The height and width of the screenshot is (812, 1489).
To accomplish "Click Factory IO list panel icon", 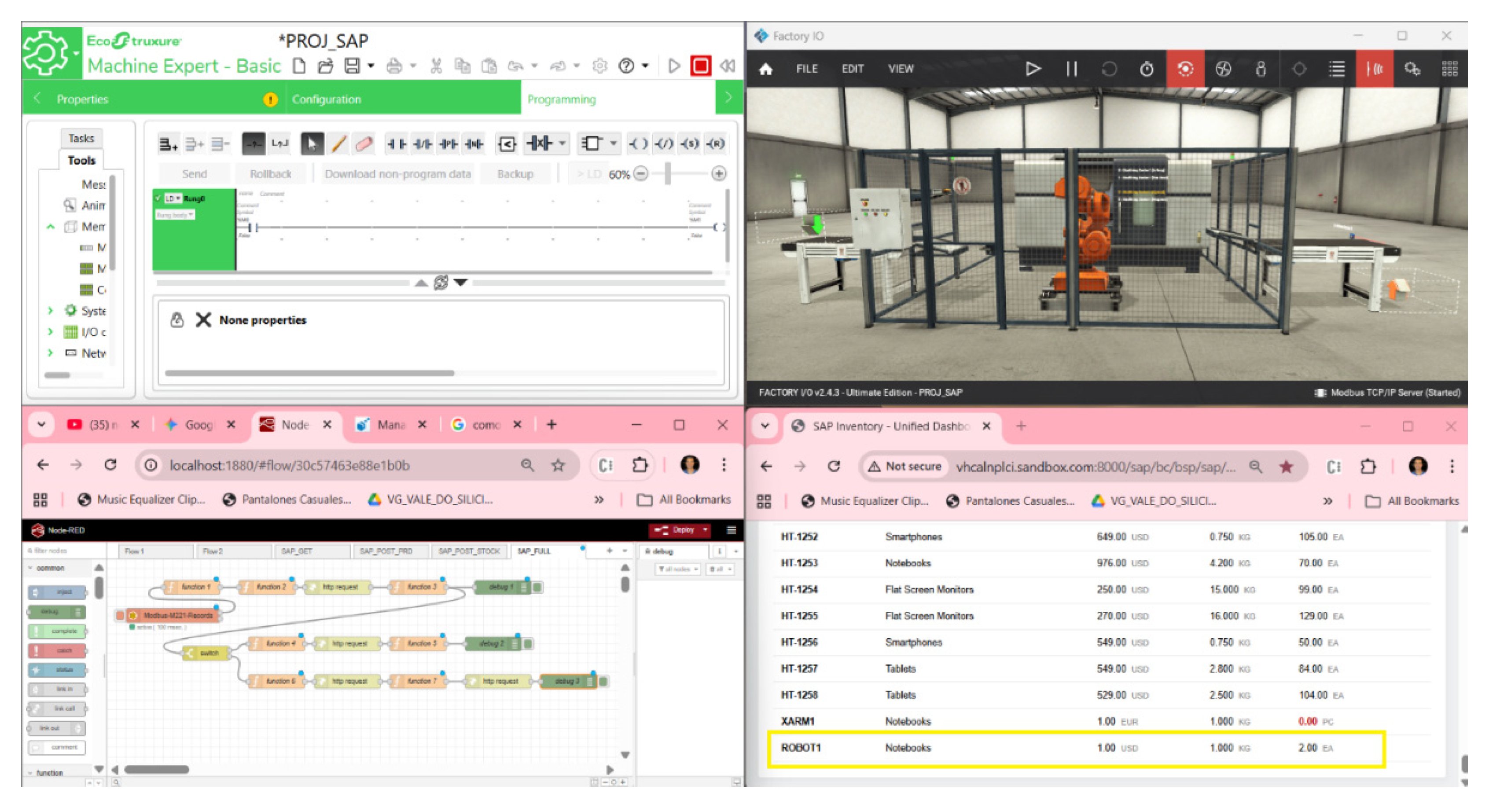I will pos(1336,69).
